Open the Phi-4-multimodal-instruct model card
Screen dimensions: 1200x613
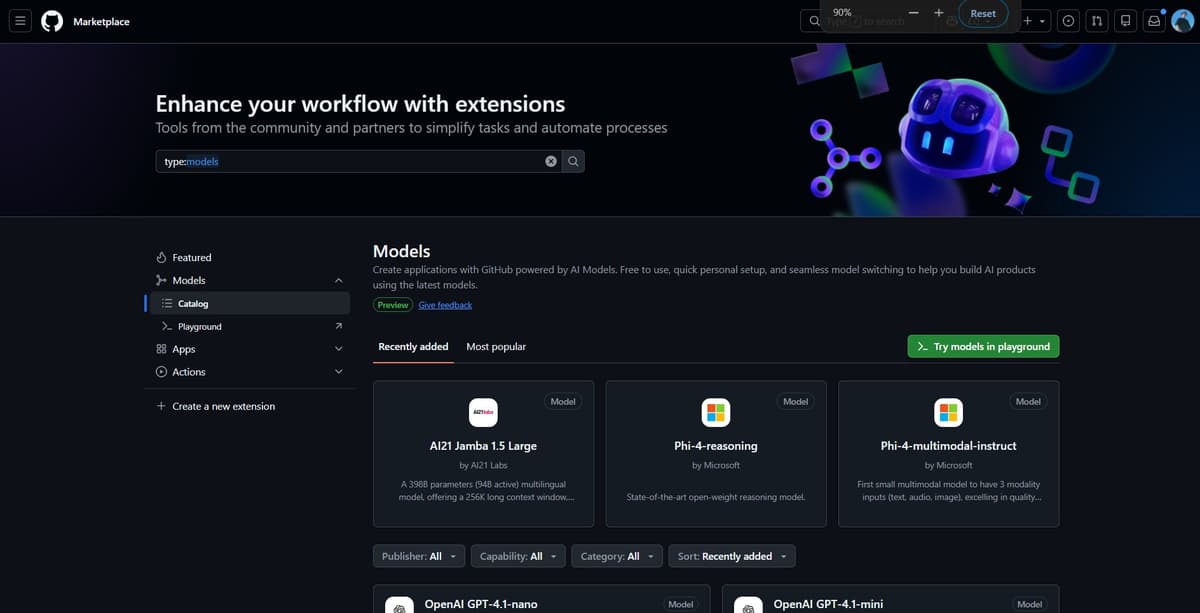[x=948, y=454]
